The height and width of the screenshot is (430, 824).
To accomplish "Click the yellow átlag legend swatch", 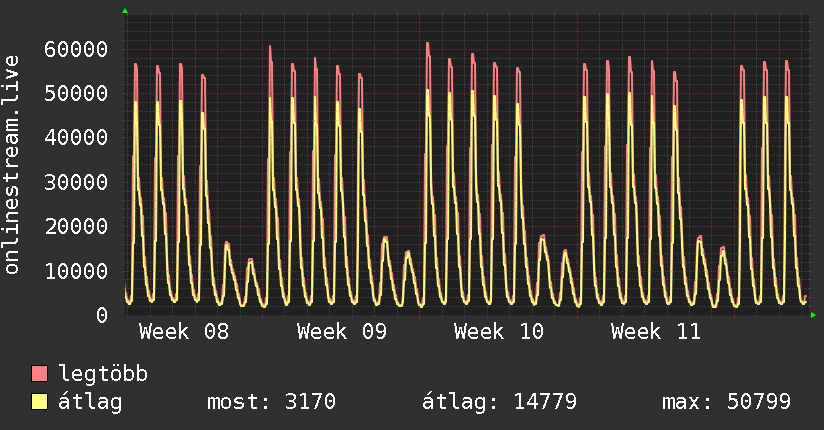I will (40, 402).
